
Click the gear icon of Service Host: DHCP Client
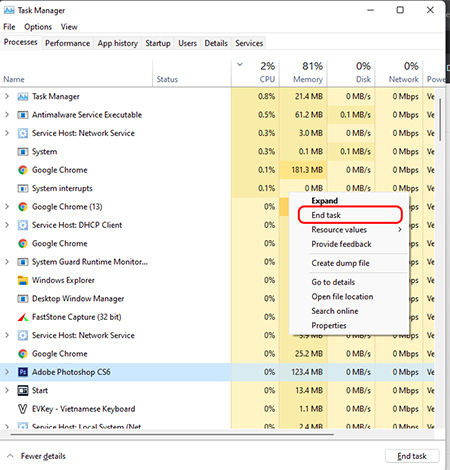23,225
